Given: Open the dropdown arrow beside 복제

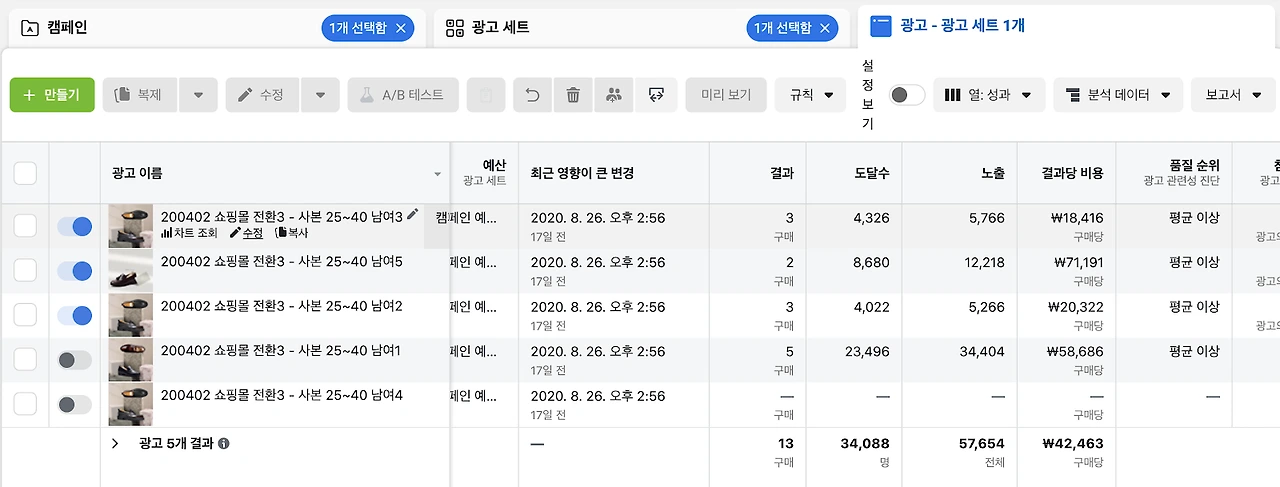Looking at the screenshot, I should click(x=199, y=95).
